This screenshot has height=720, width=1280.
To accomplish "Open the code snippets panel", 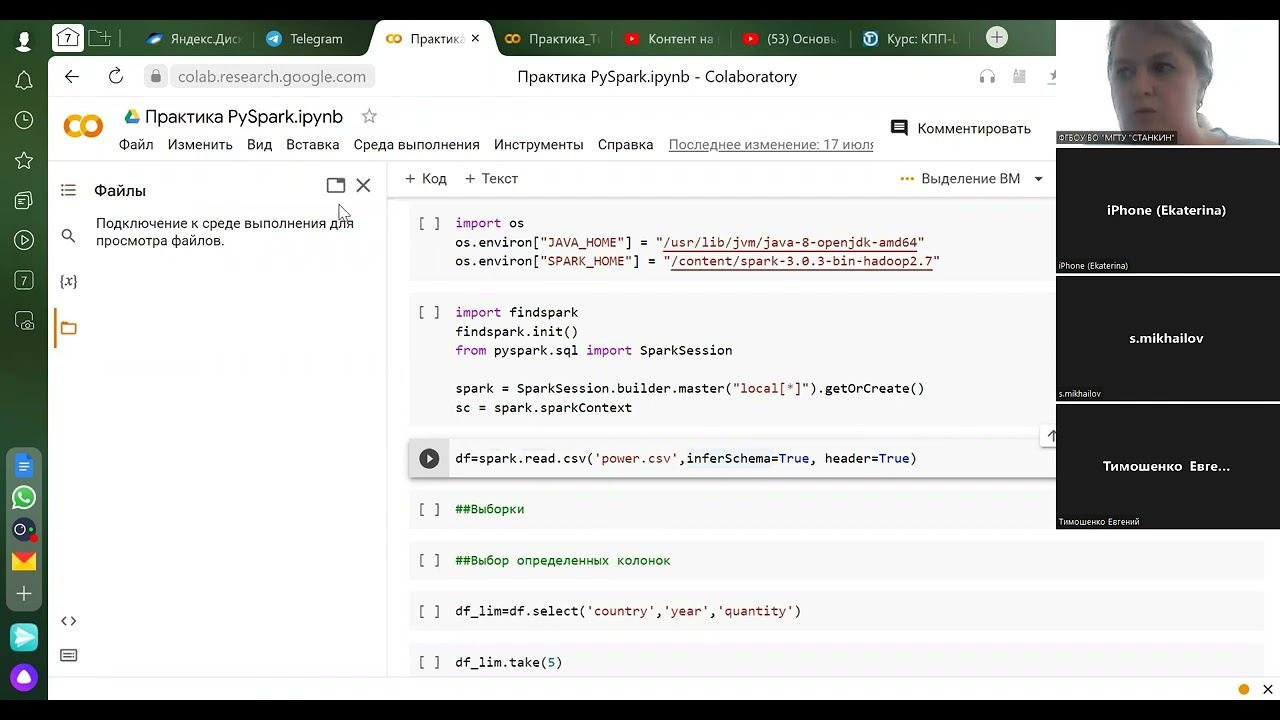I will 68,621.
